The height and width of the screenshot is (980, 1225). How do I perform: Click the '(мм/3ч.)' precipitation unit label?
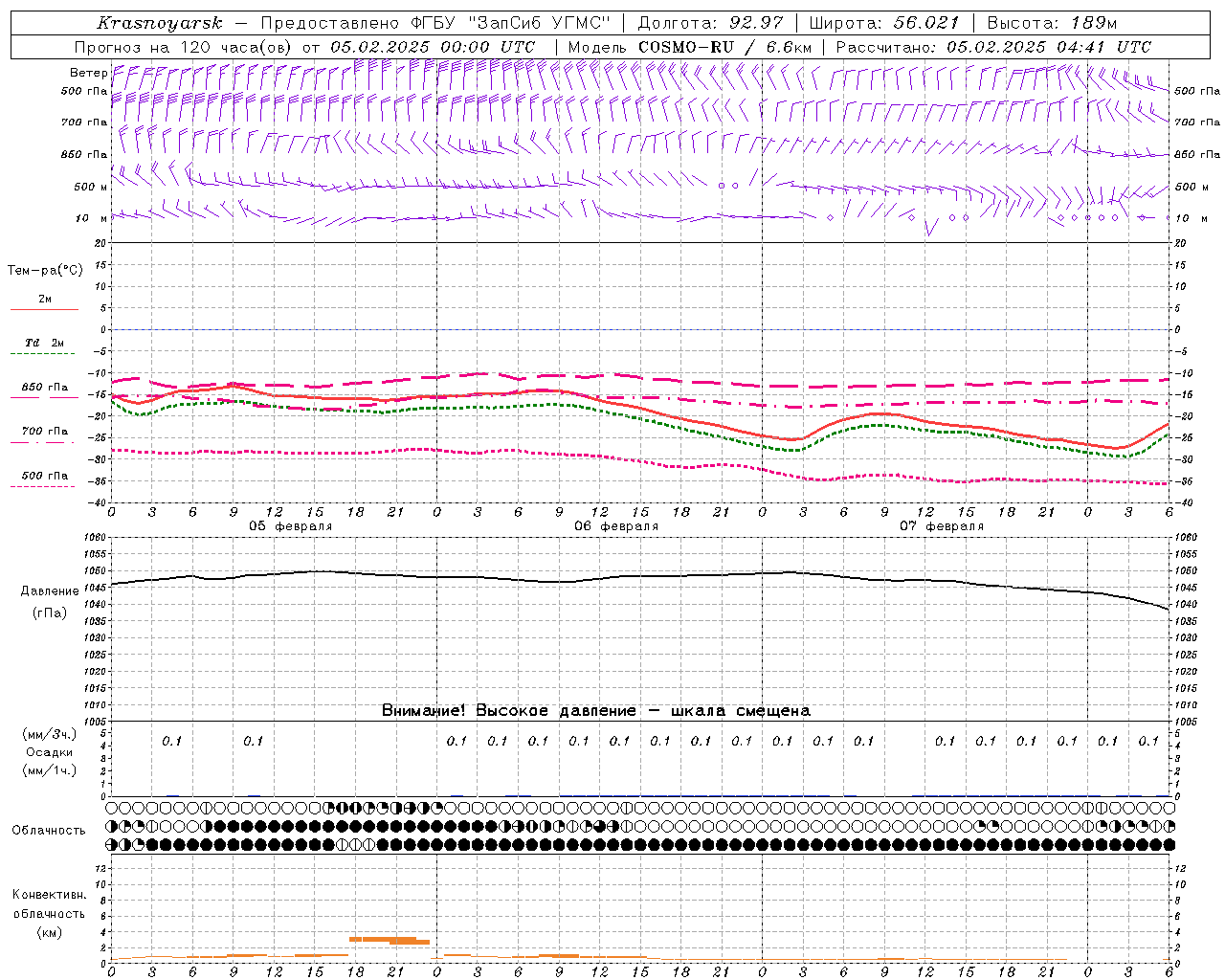click(50, 734)
